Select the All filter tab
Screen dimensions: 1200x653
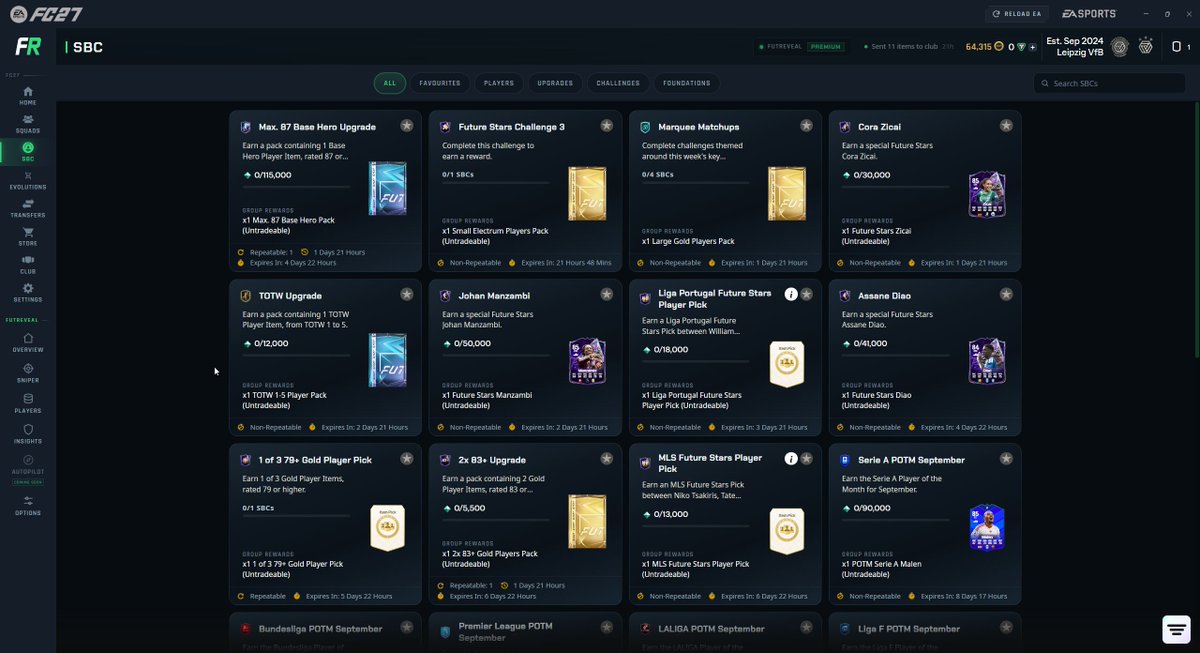click(x=389, y=83)
